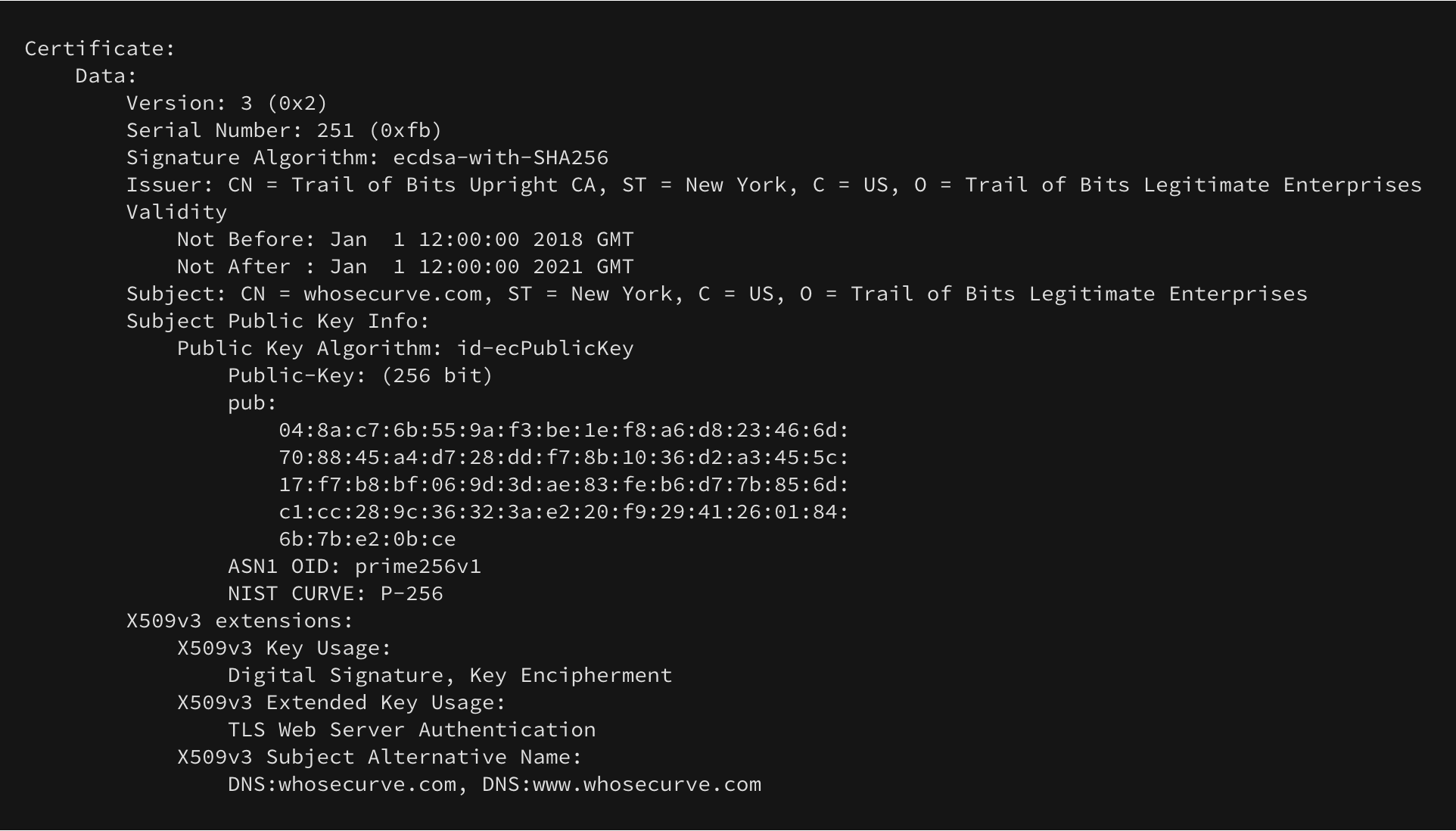This screenshot has height=831, width=1456.
Task: Click the Subject line starting CN = whosecurve.com
Action: point(717,294)
